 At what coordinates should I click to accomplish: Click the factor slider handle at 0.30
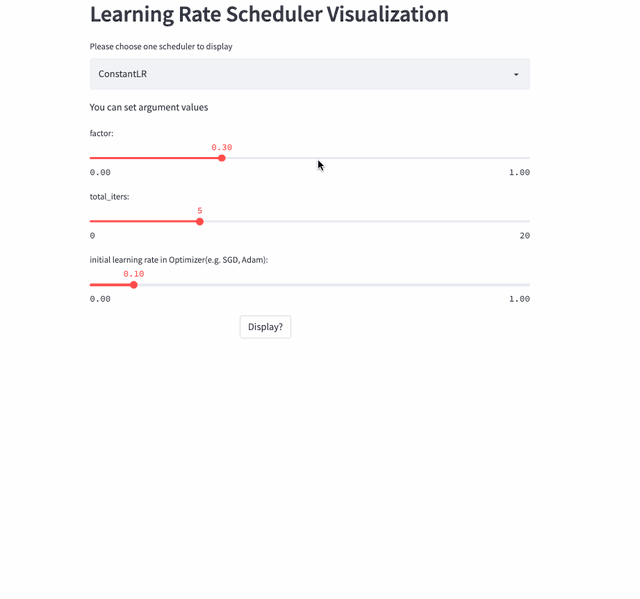(x=222, y=158)
